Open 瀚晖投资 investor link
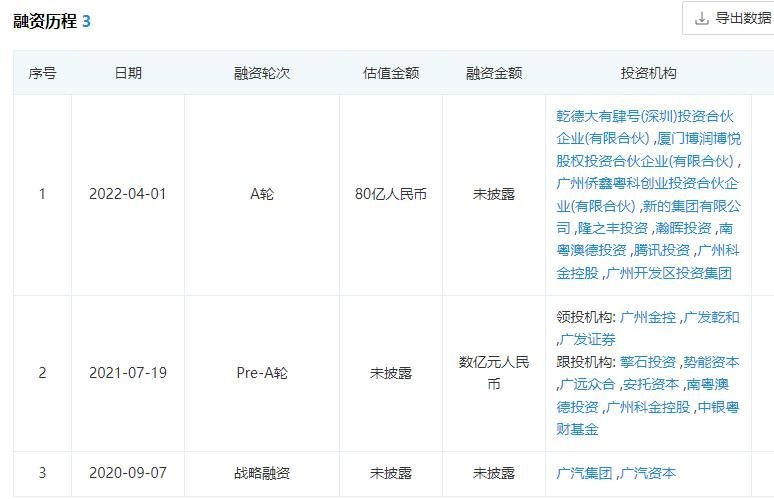 click(x=683, y=228)
